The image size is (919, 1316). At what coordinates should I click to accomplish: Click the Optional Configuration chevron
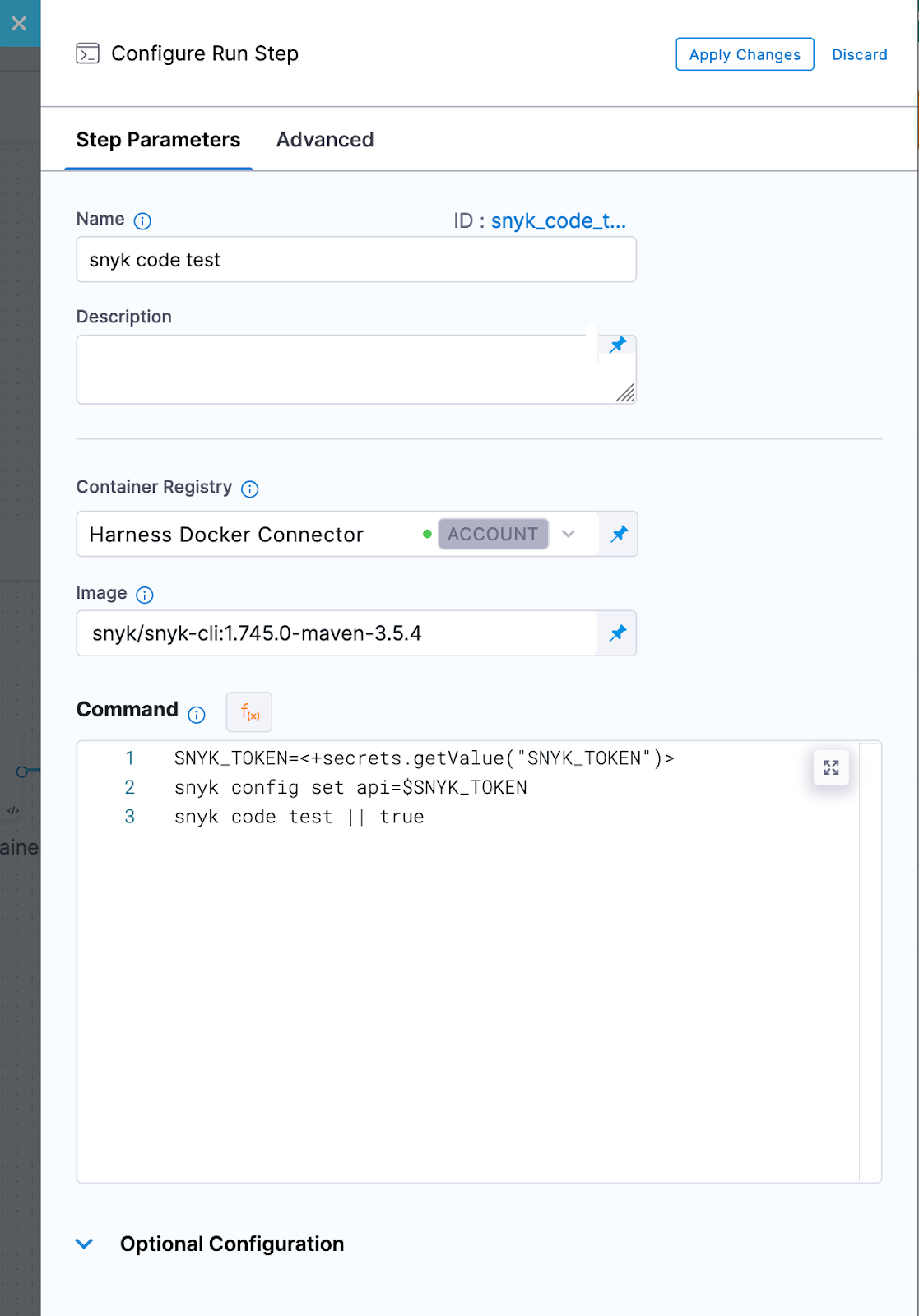pyautogui.click(x=84, y=1244)
